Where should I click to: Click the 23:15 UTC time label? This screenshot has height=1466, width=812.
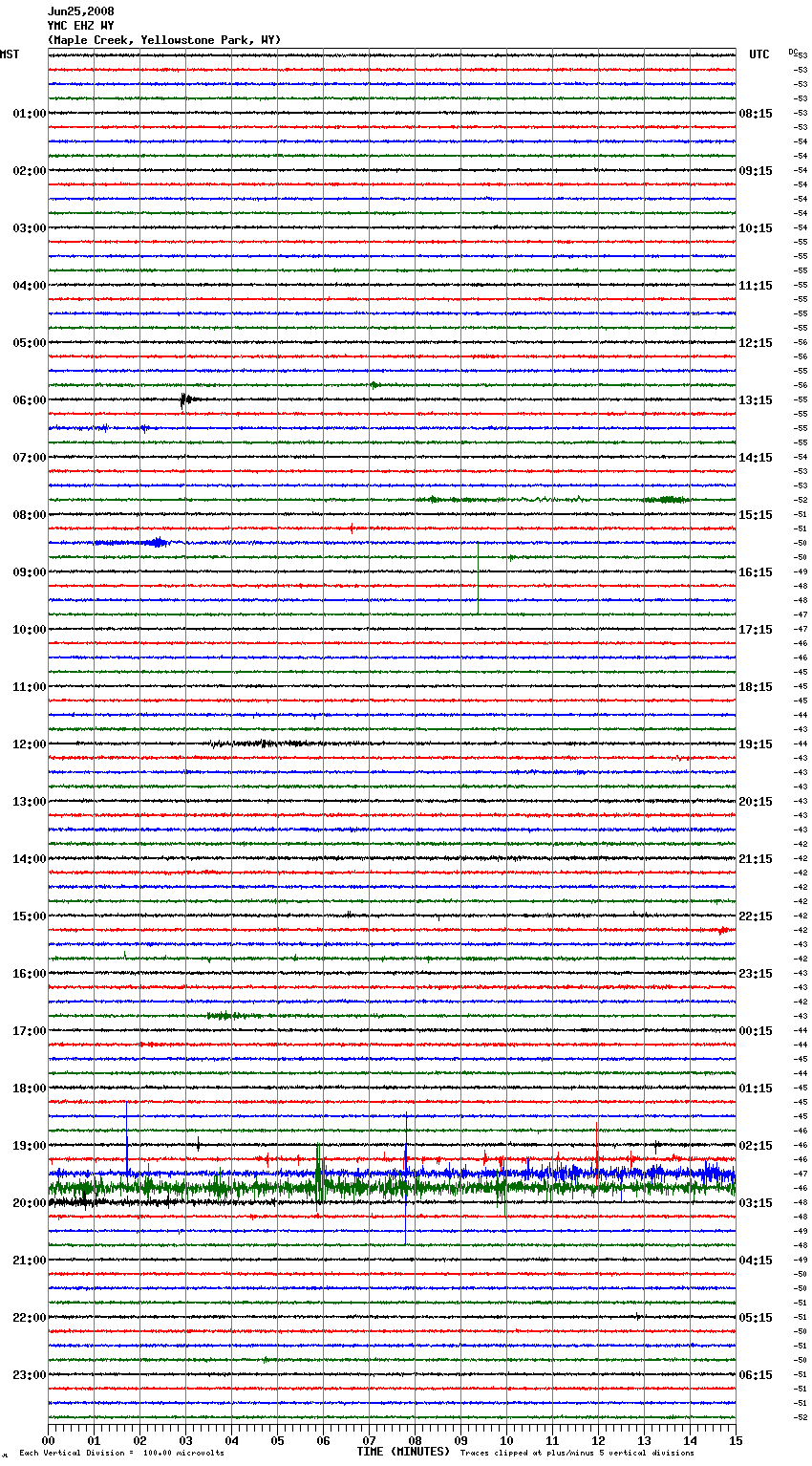tap(756, 974)
